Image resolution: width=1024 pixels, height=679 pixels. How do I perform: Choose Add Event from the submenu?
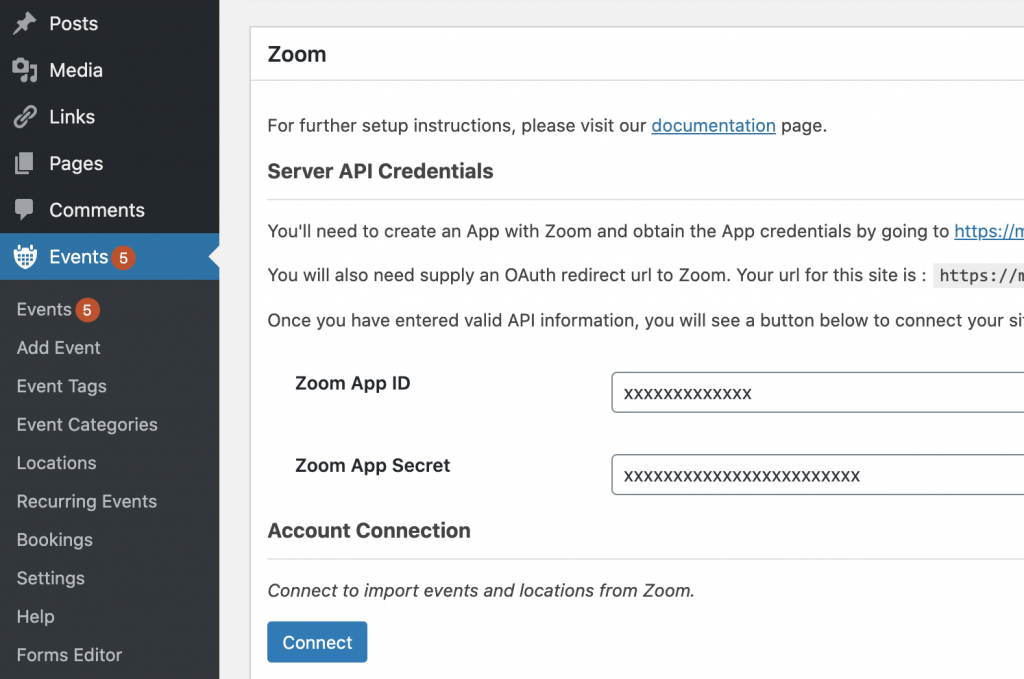[59, 348]
